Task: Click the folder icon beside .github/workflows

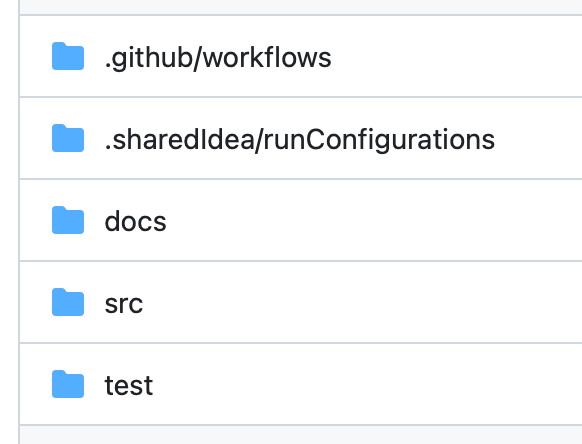Action: click(68, 56)
